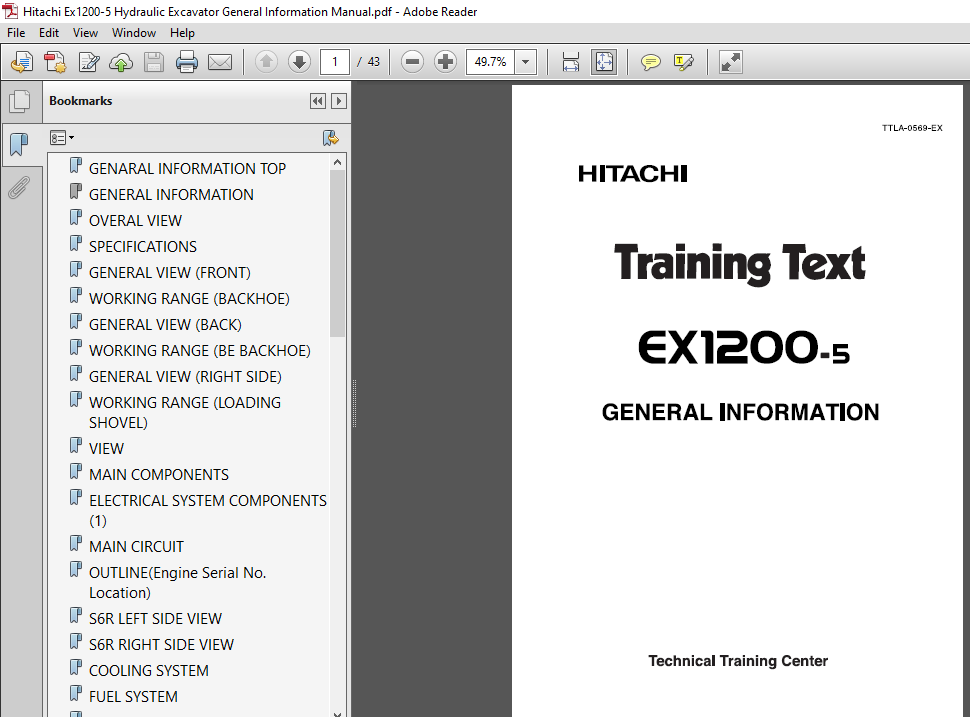Click the Training Text heading on page

739,264
